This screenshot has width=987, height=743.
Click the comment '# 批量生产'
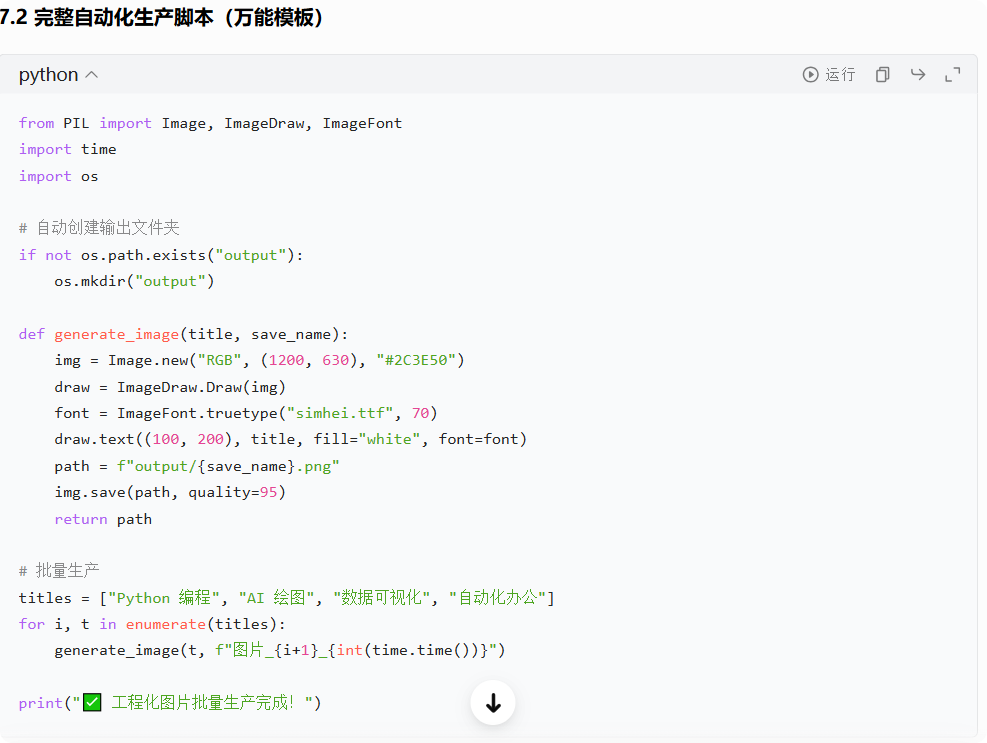tap(59, 570)
